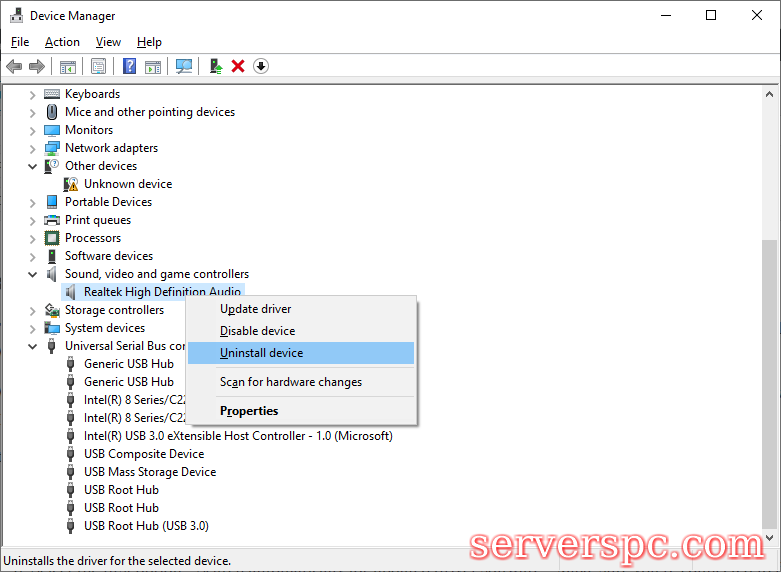781x572 pixels.
Task: Click Scan for hardware changes toolbar icon
Action: [x=184, y=66]
